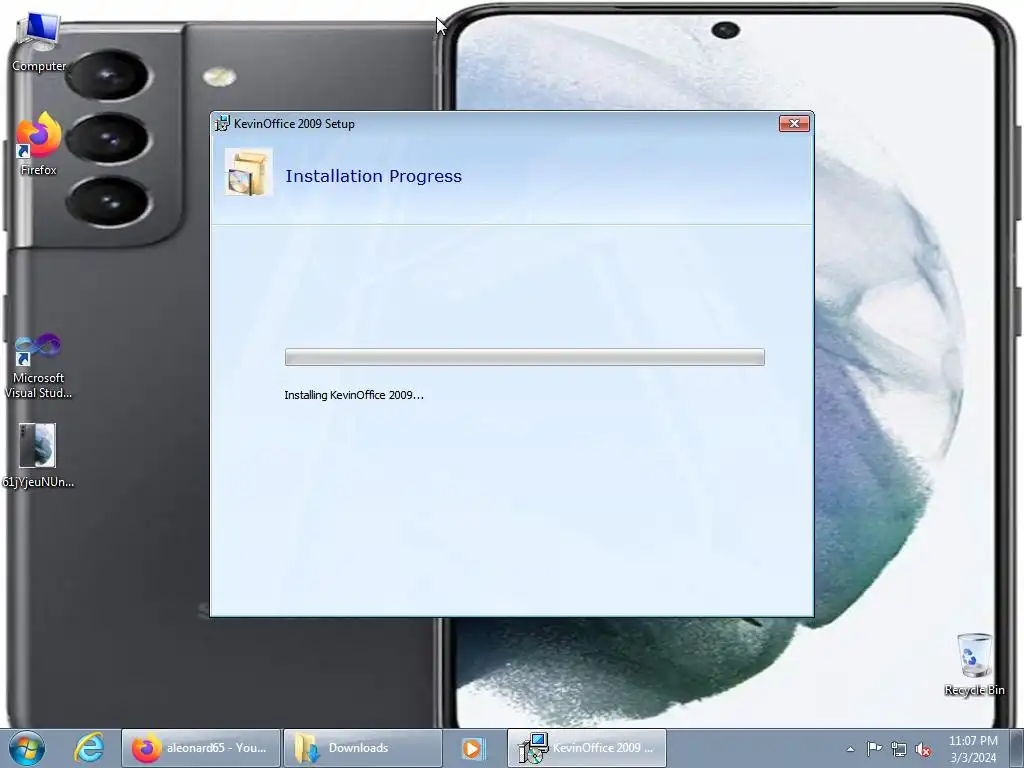
Task: Close the KevinOffice 2009 Setup window
Action: (x=794, y=123)
